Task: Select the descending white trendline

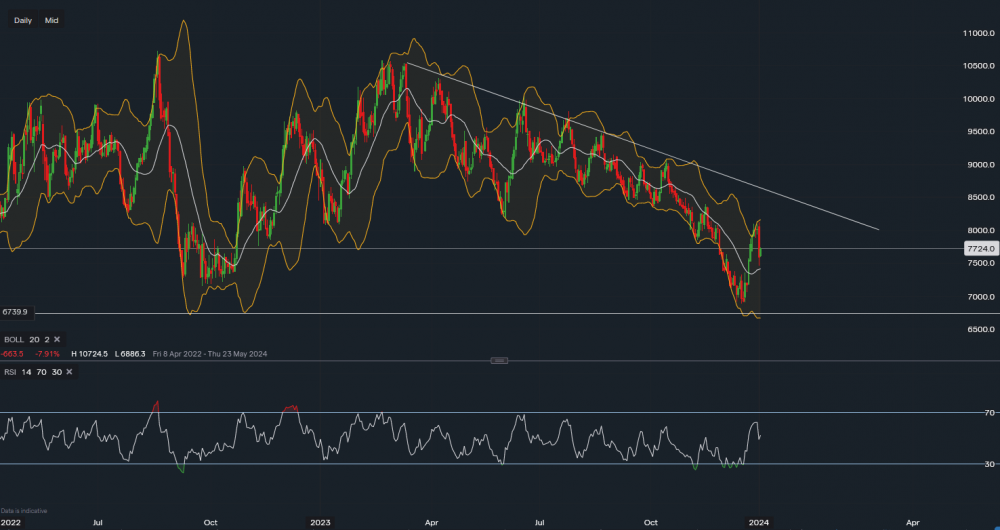Action: point(640,144)
